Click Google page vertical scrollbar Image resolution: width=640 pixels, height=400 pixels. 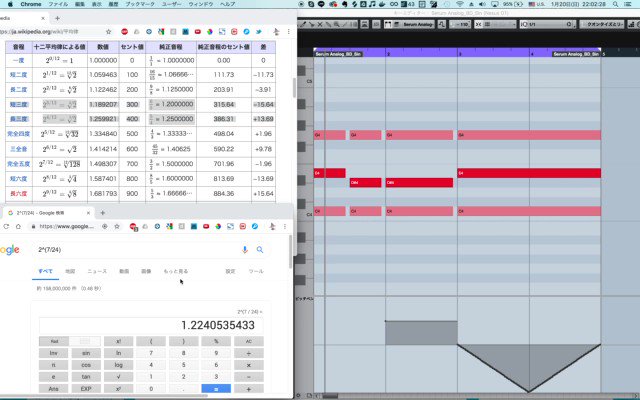click(291, 252)
